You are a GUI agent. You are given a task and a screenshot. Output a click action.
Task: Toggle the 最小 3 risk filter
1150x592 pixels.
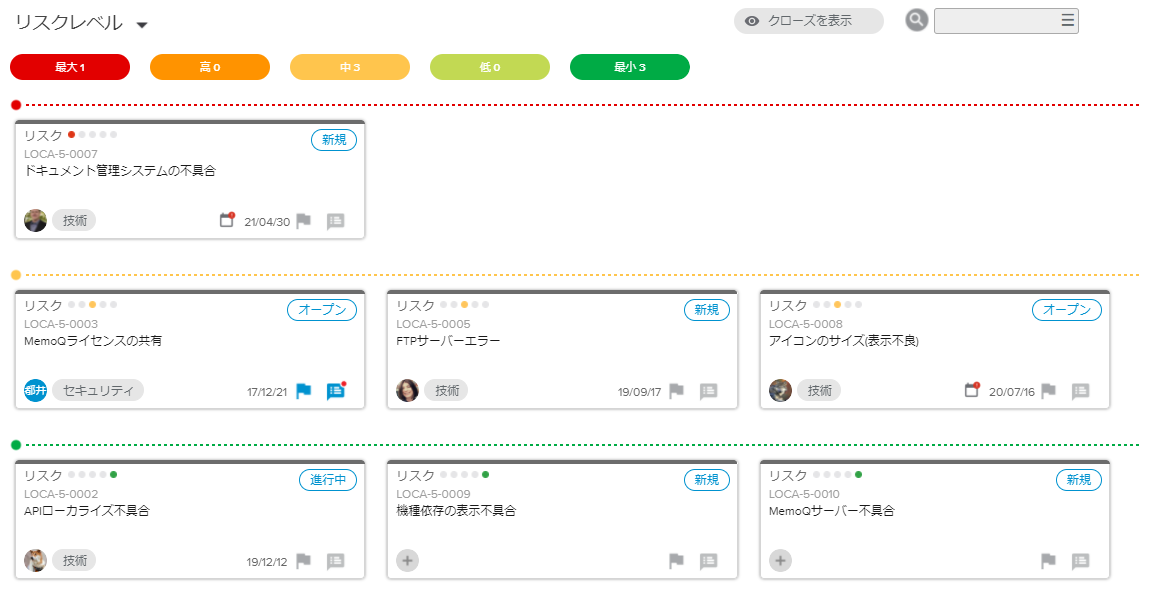(630, 67)
